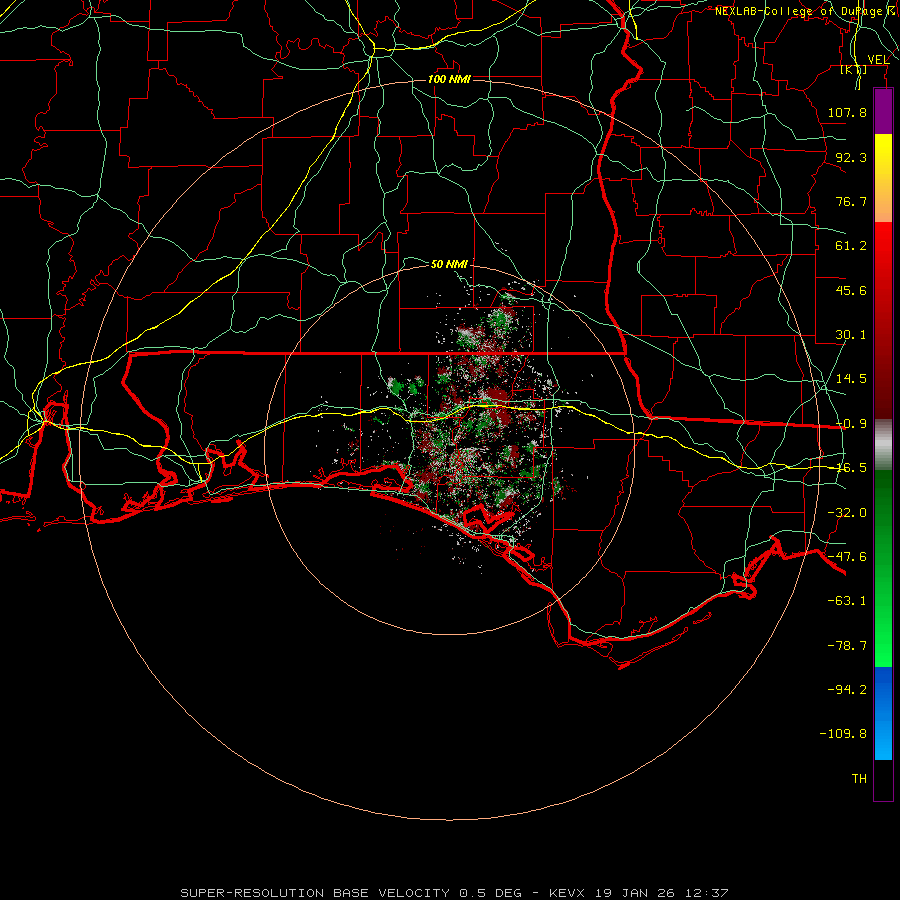Viewport: 900px width, 900px height.
Task: Click the blue segment of color bar
Action: [883, 713]
